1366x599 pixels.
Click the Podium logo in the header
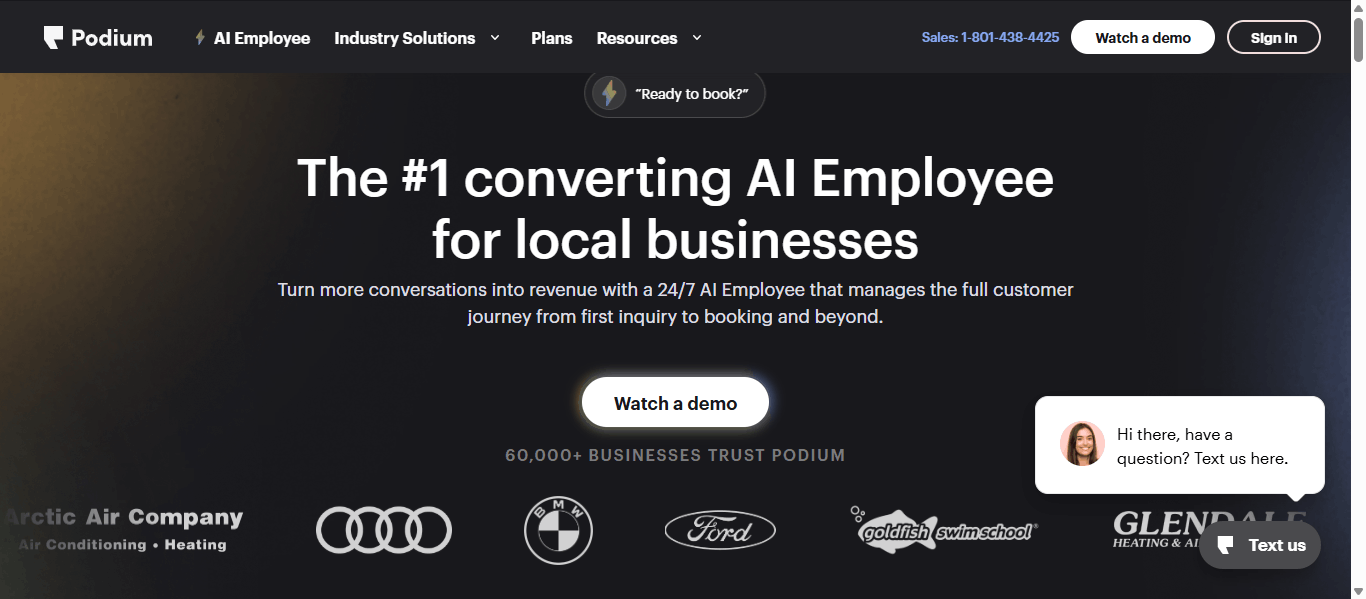[x=98, y=38]
